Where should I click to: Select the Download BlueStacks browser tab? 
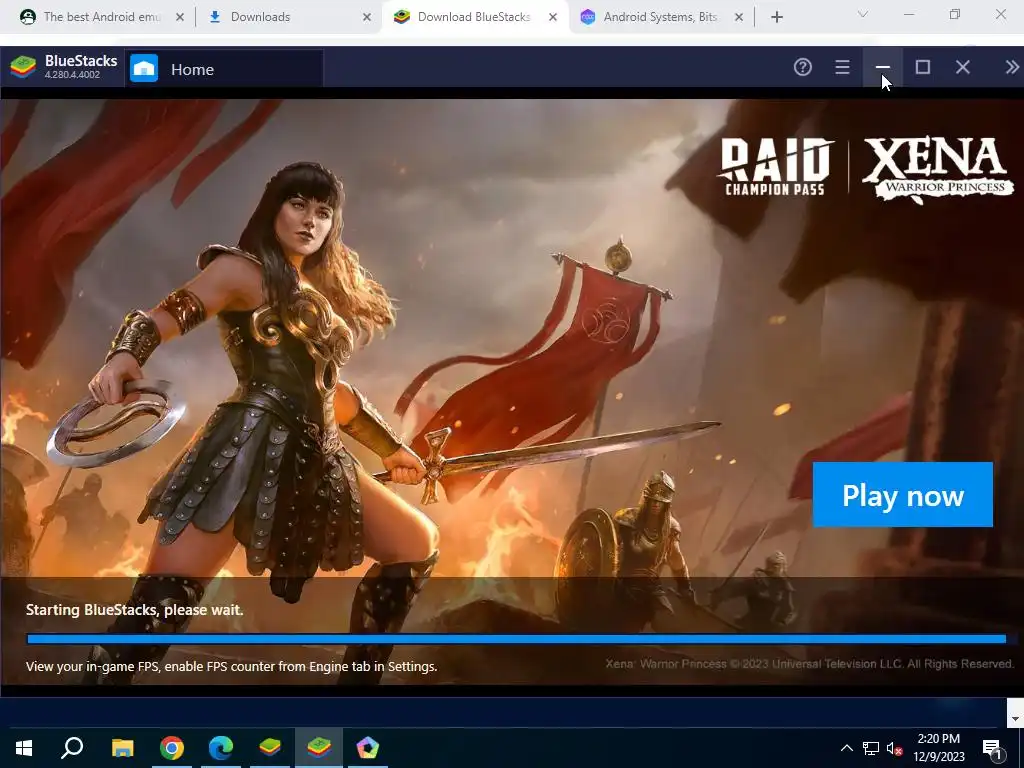[473, 17]
